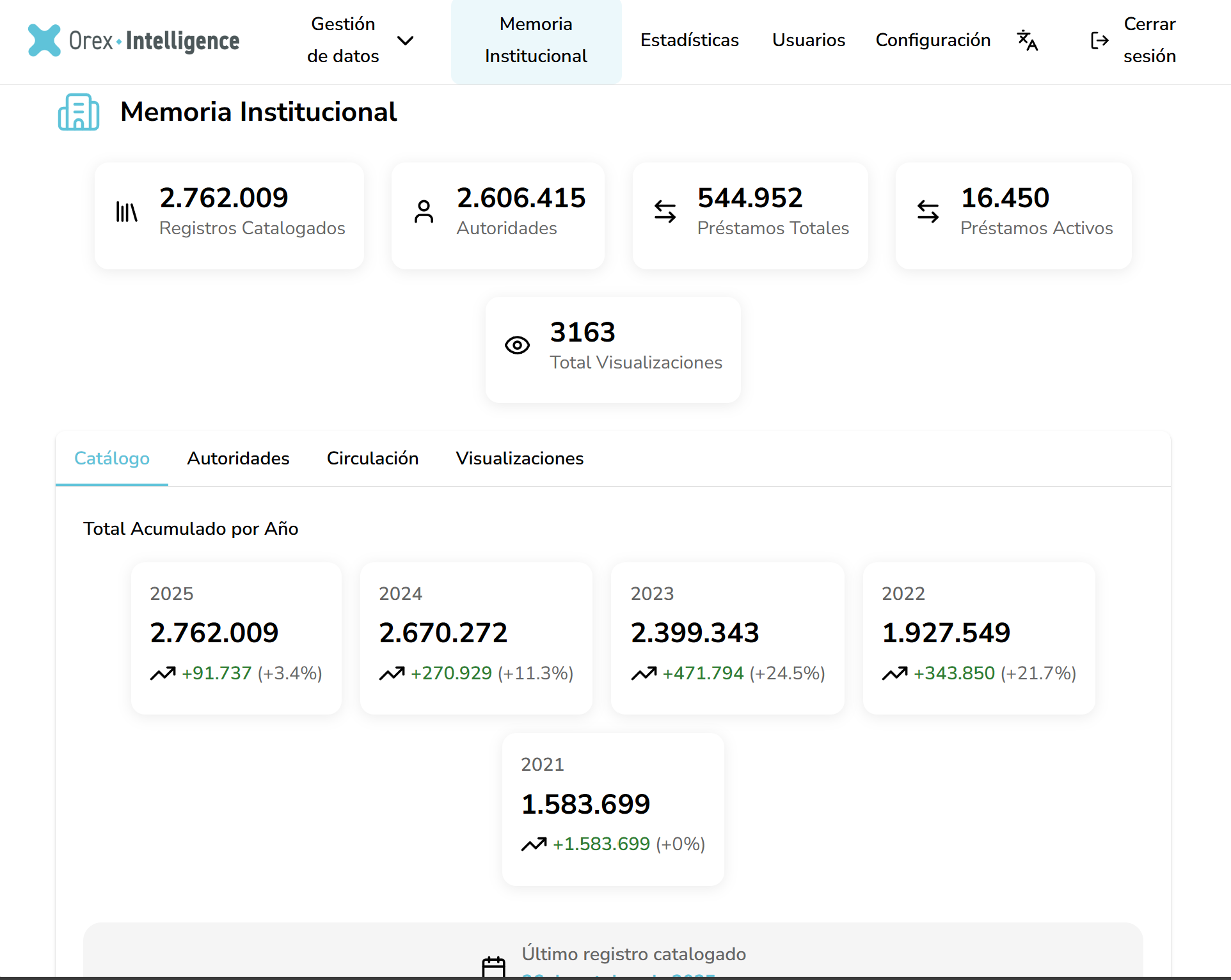This screenshot has width=1231, height=980.
Task: Click the eye icon for Total Visualizaciones
Action: [517, 345]
